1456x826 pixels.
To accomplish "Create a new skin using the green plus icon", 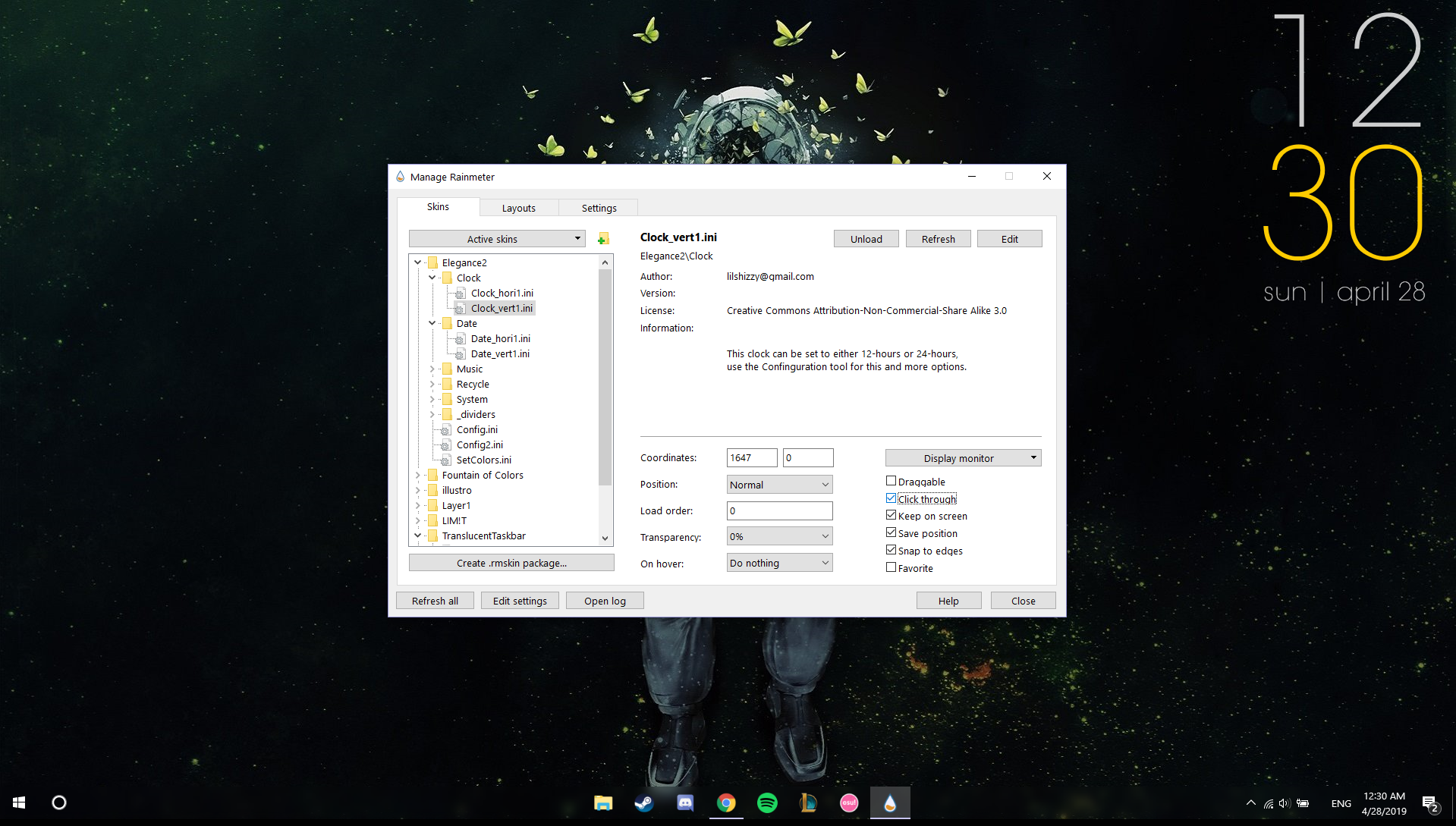I will click(602, 238).
